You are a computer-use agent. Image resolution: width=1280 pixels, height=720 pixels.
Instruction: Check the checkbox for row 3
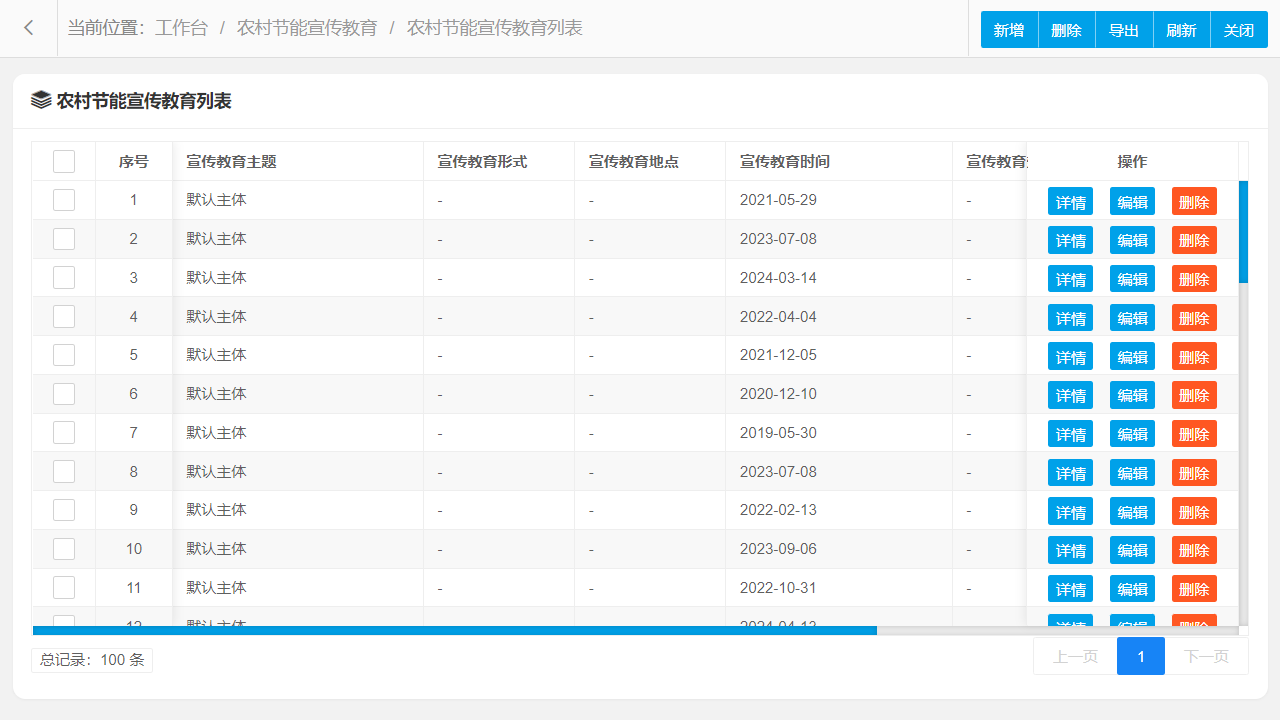coord(64,278)
